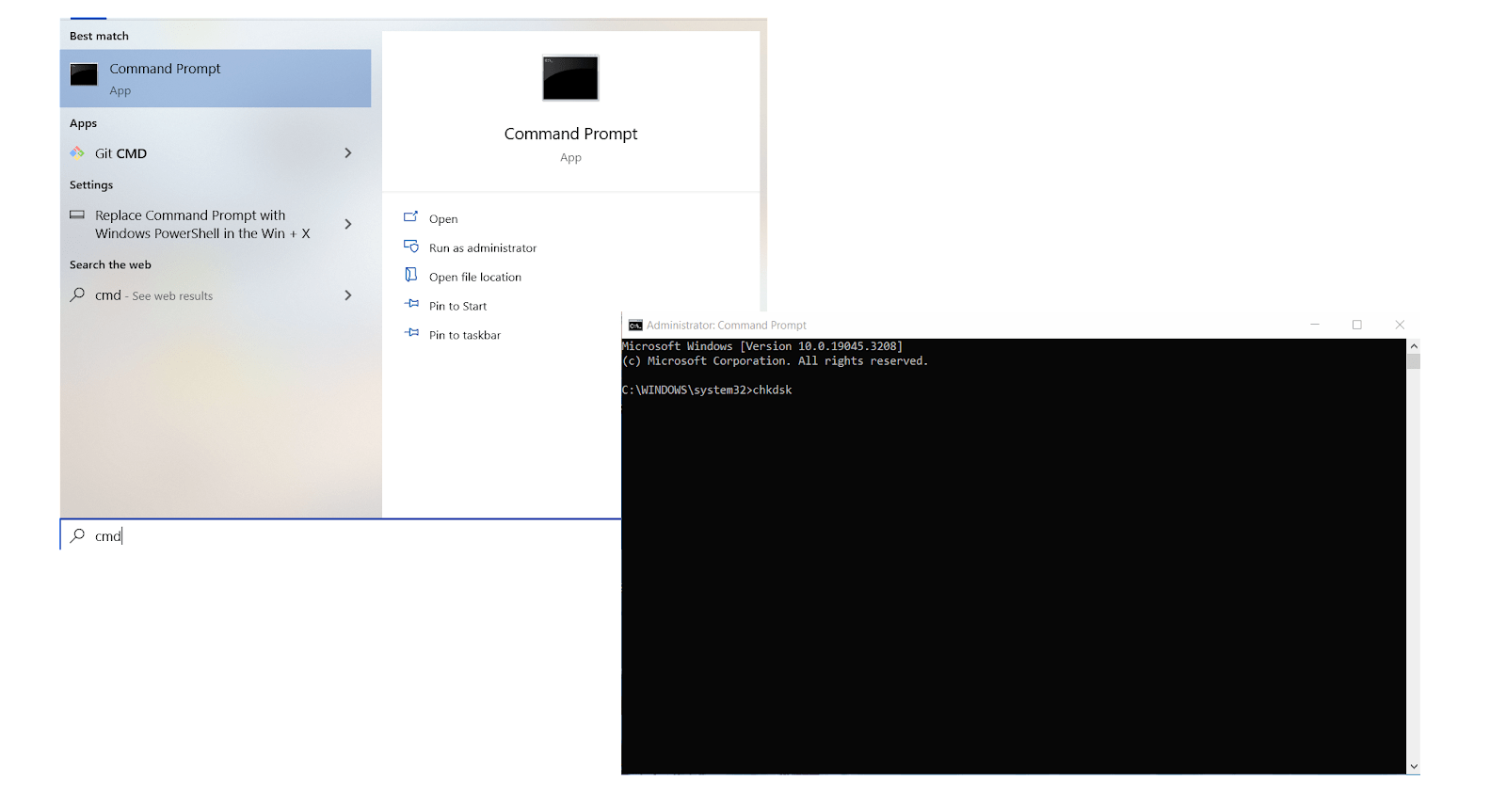
Task: Choose Open file location
Action: tap(475, 278)
